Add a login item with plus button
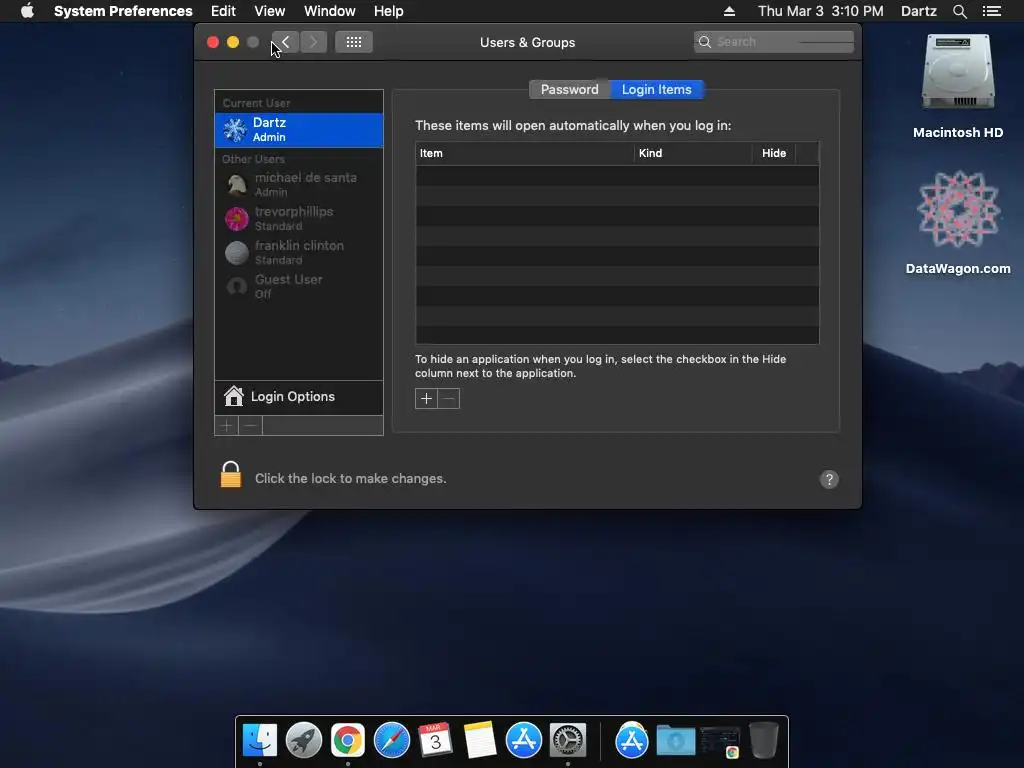The image size is (1024, 768). 426,398
